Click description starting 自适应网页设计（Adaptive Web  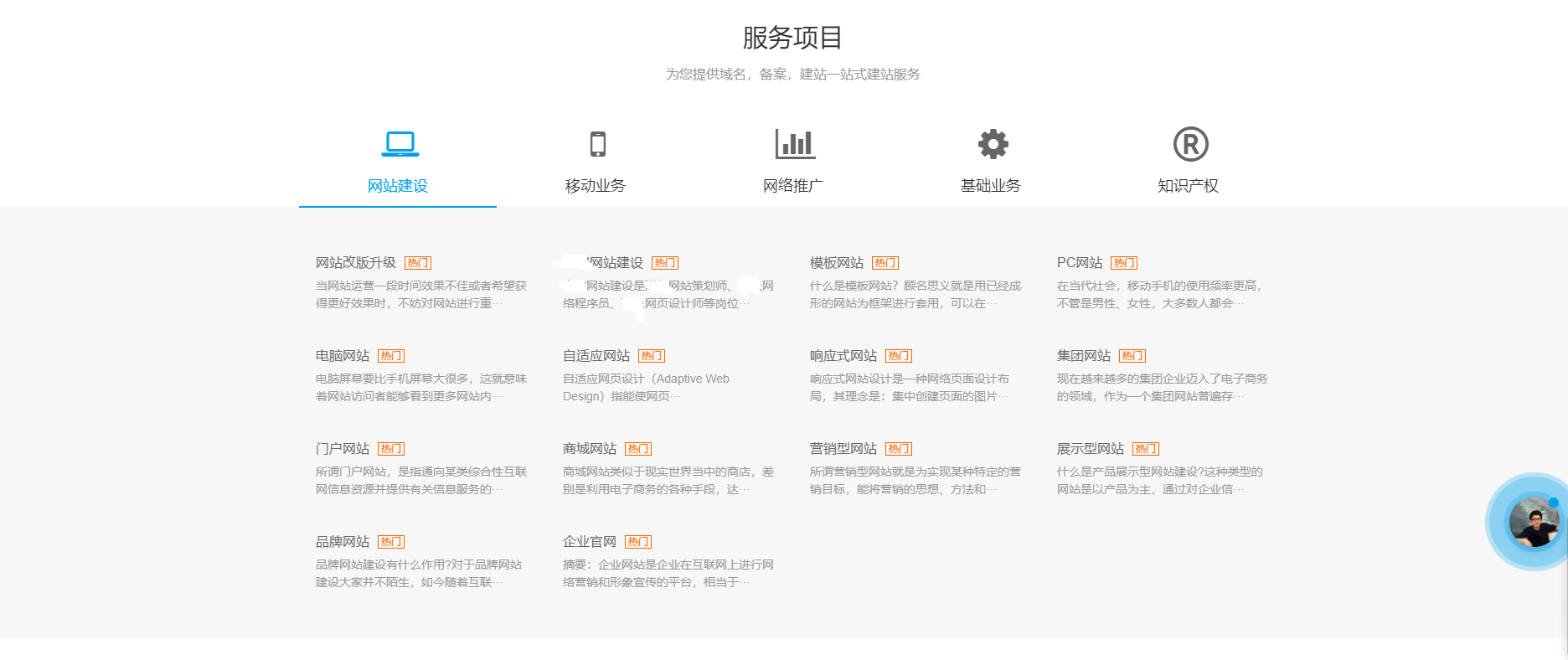click(647, 388)
